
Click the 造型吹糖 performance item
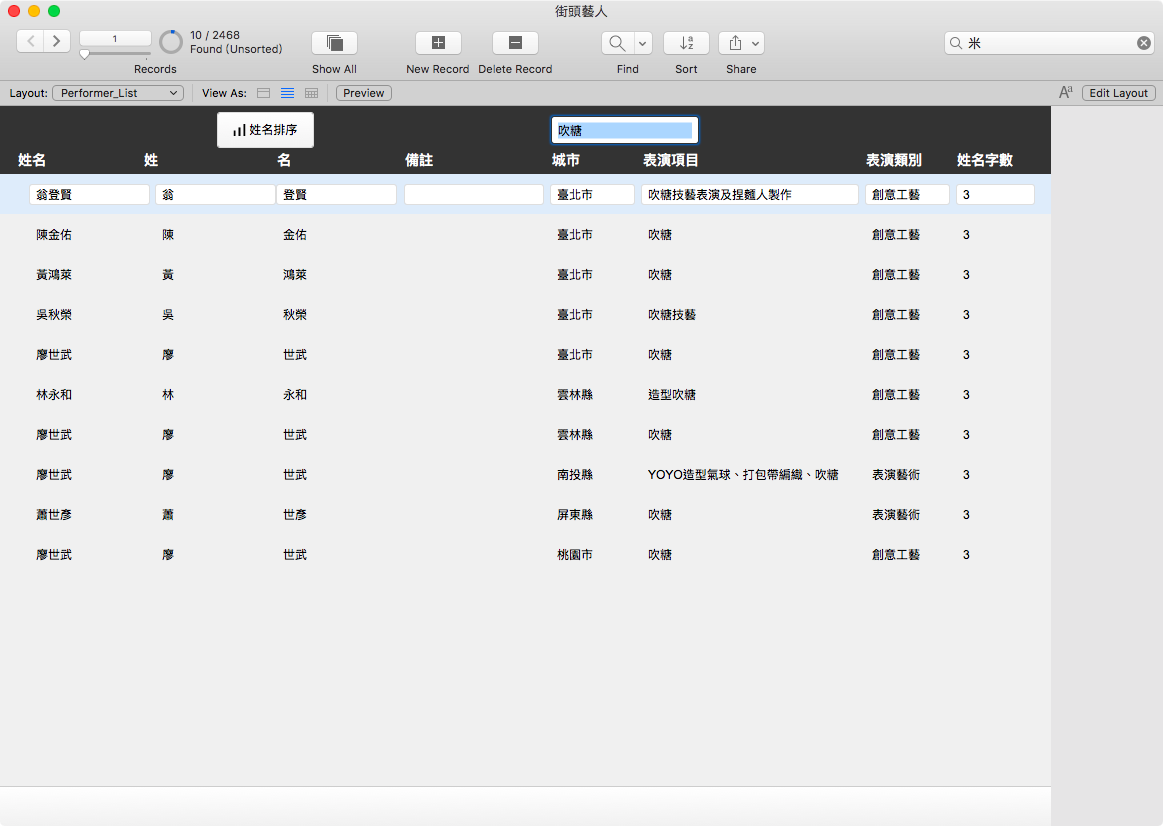coord(672,394)
